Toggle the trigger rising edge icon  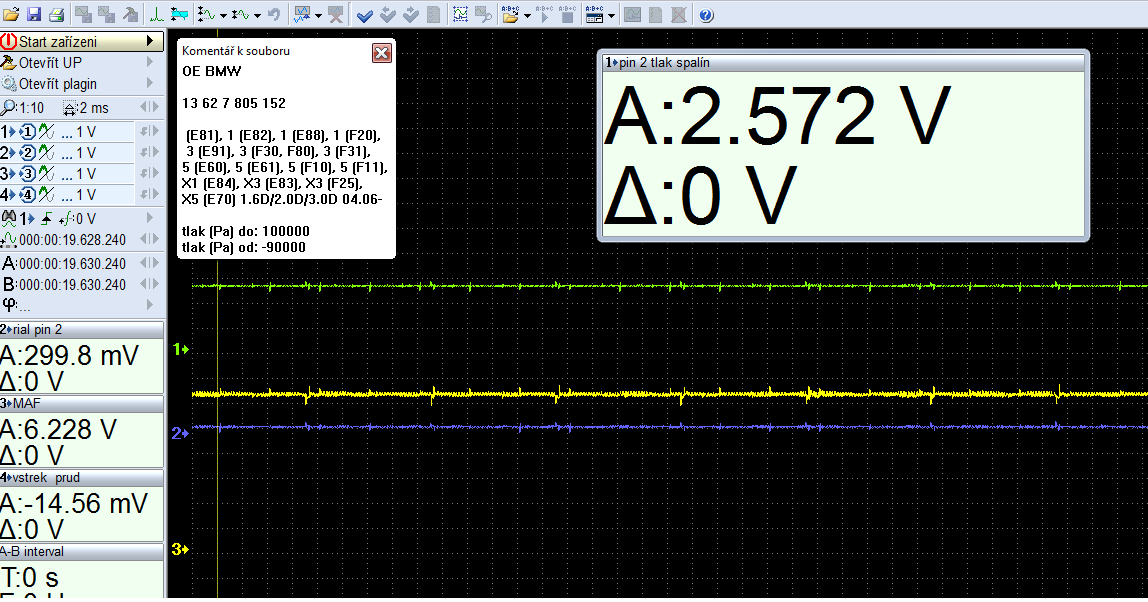click(46, 218)
